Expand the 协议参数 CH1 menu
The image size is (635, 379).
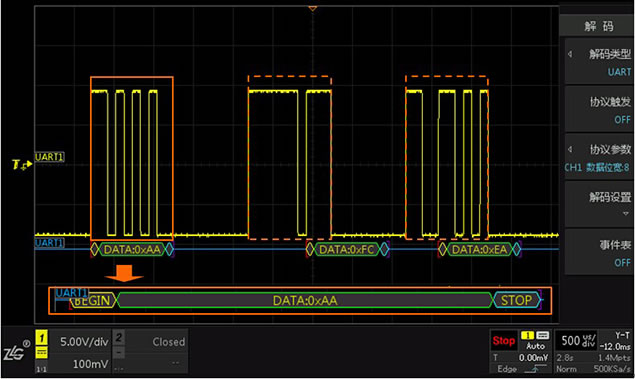pos(599,157)
